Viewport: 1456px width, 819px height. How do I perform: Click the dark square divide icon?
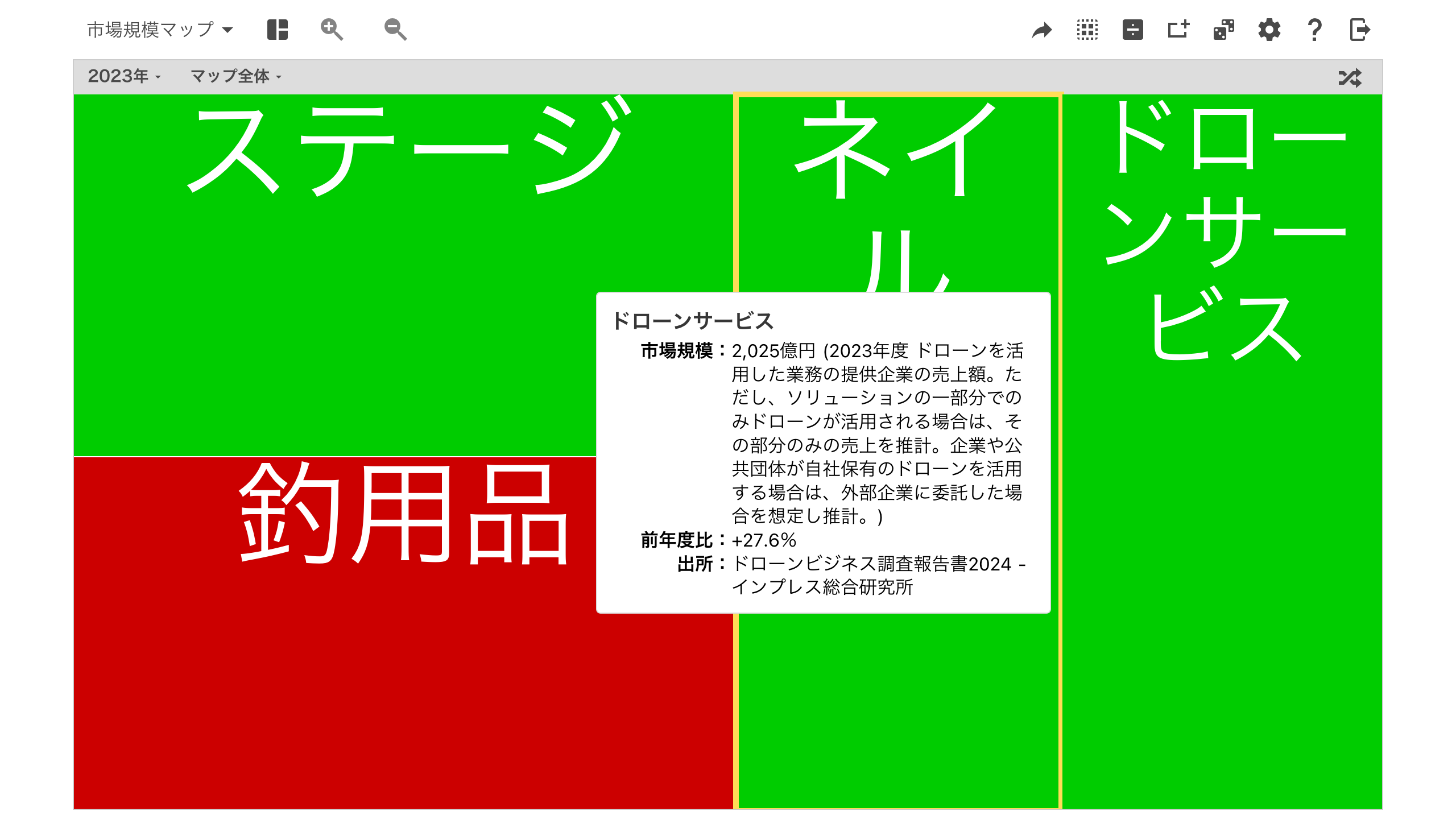(1133, 30)
